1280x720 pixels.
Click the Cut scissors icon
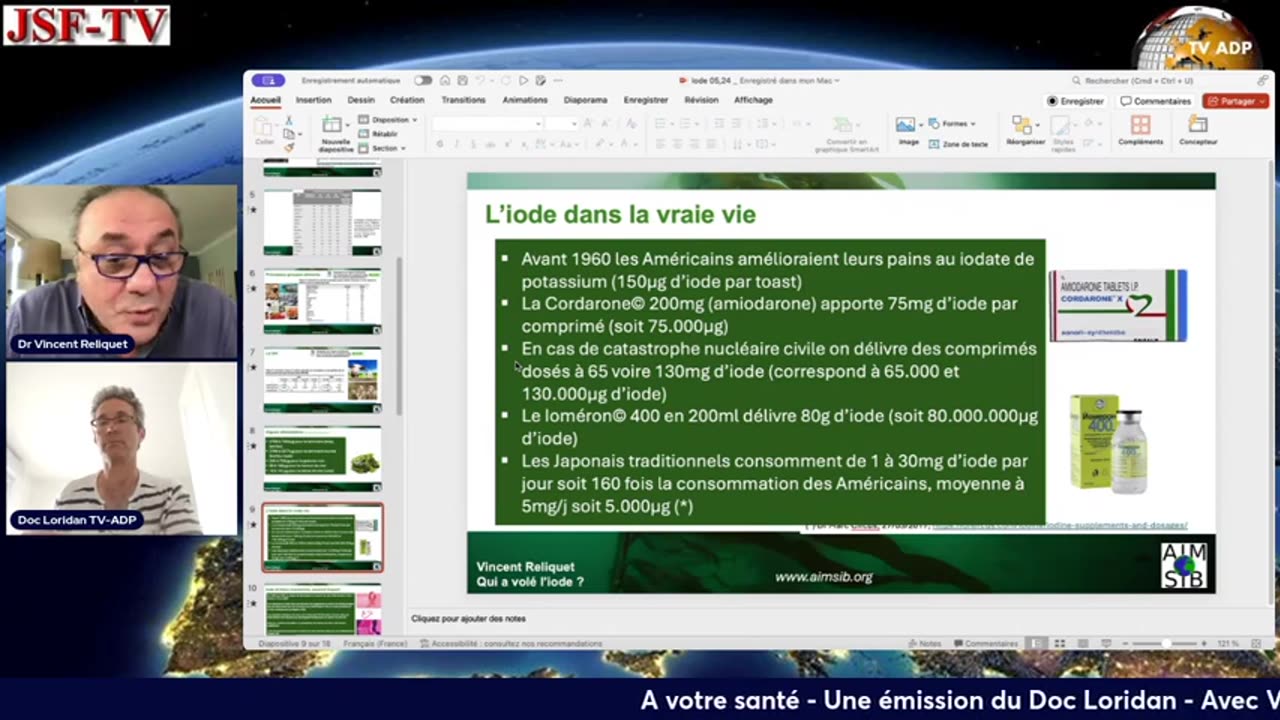[289, 120]
